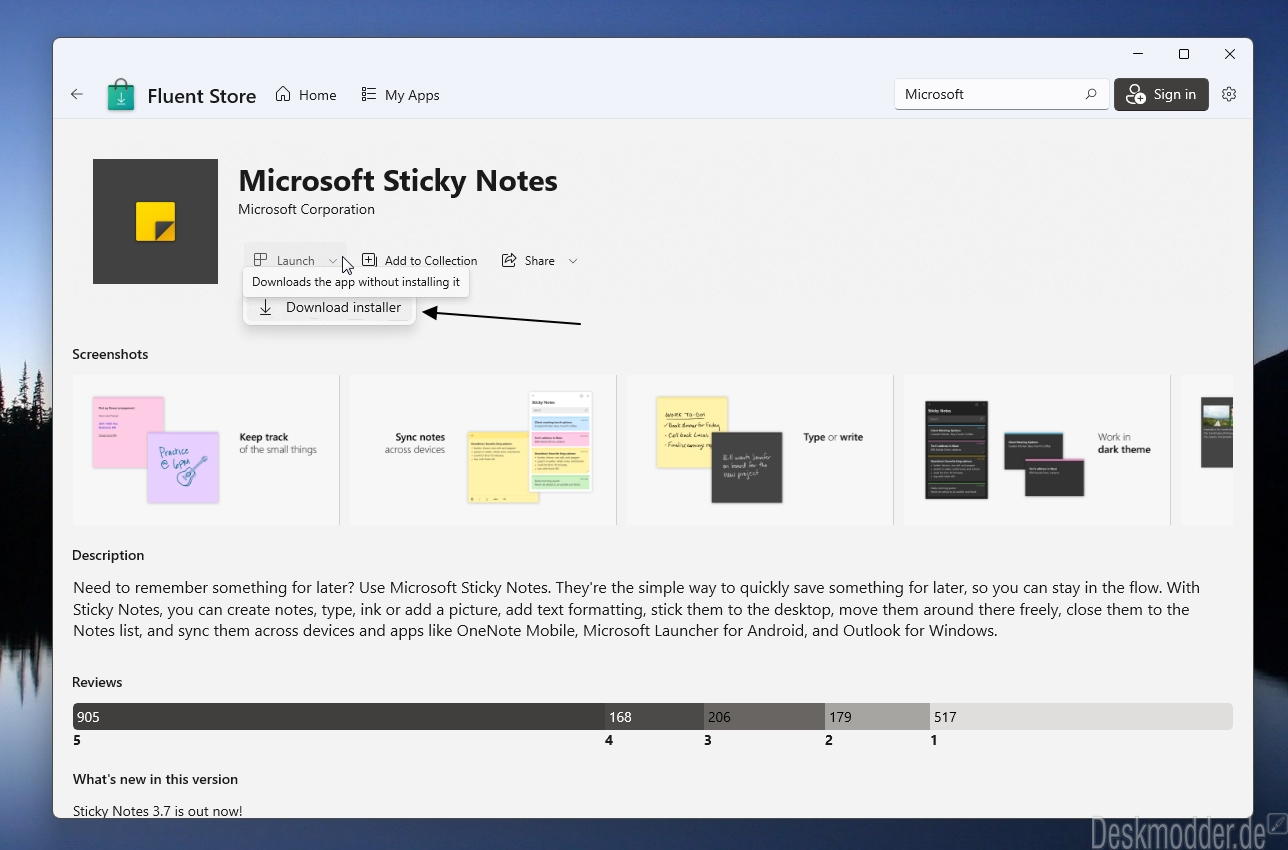Open settings with the gear icon
1288x850 pixels.
pyautogui.click(x=1229, y=94)
